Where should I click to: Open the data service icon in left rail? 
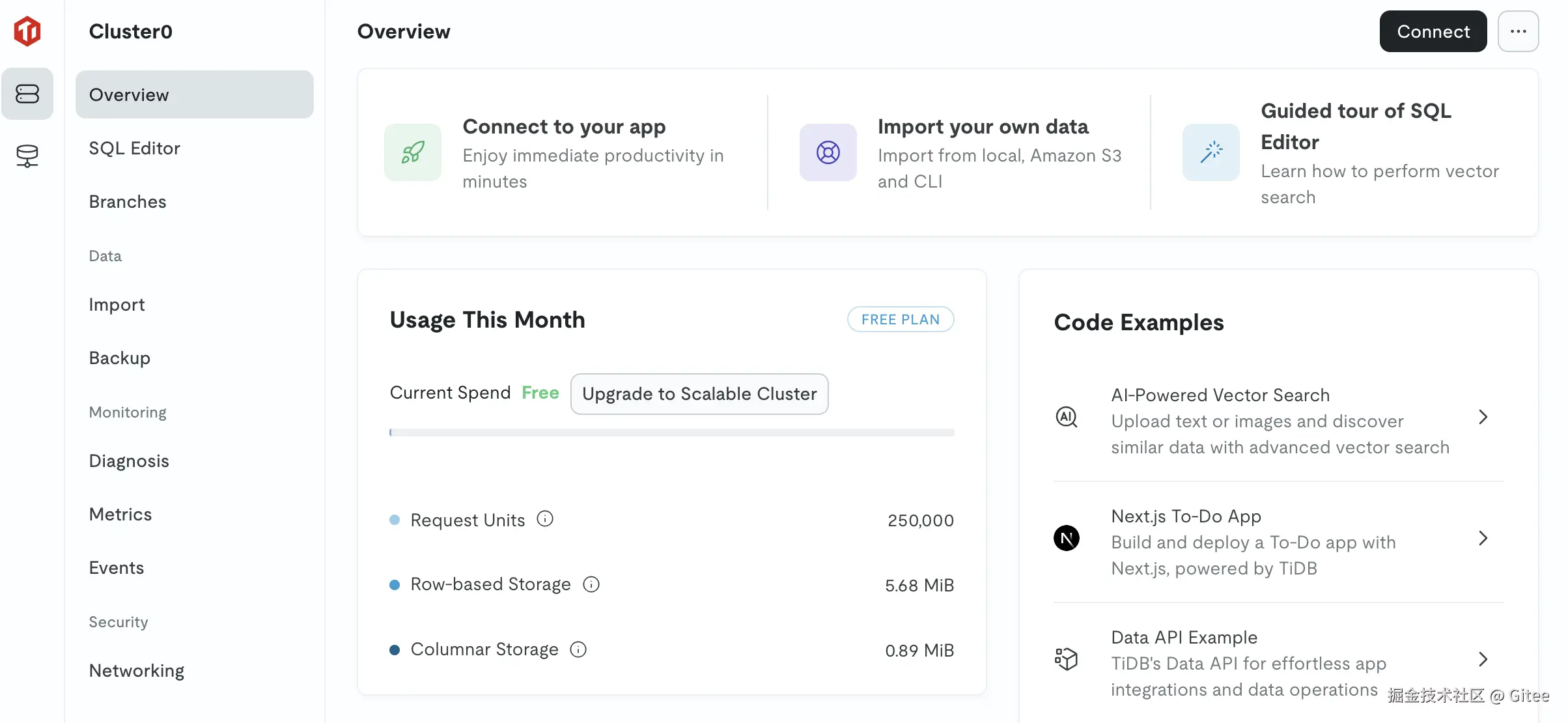coord(27,156)
